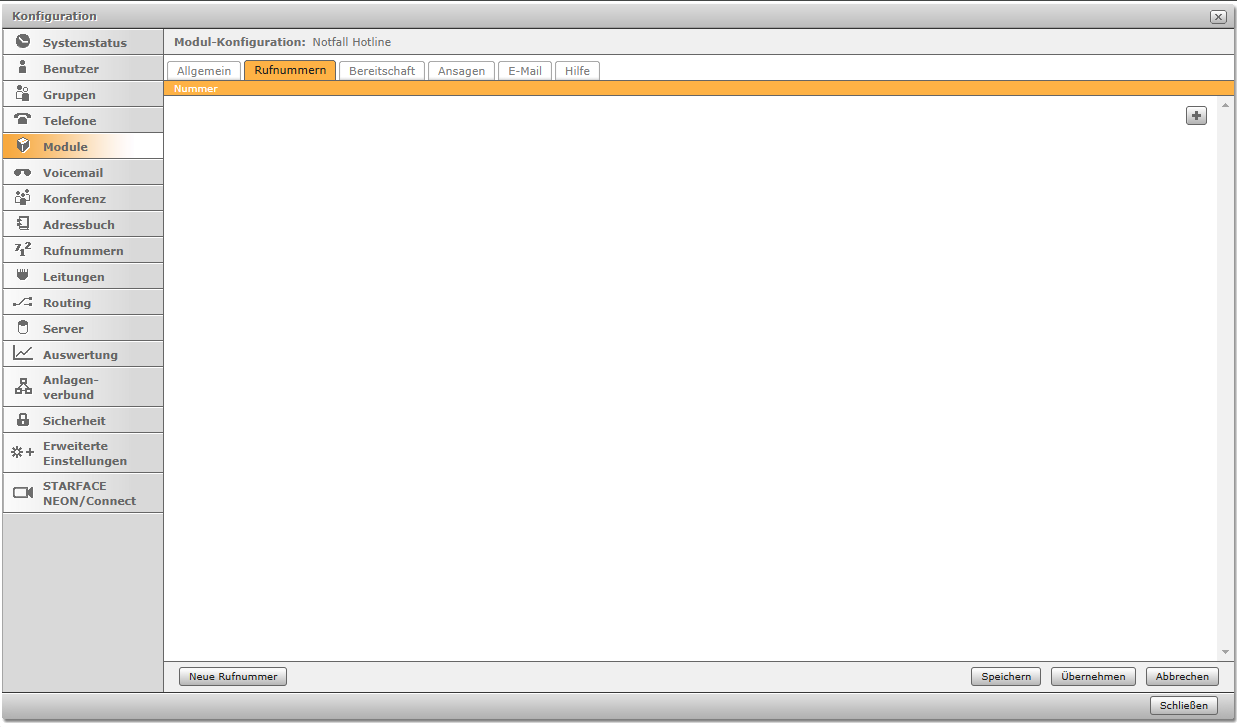
Task: Select the E-Mail tab
Action: pos(524,71)
